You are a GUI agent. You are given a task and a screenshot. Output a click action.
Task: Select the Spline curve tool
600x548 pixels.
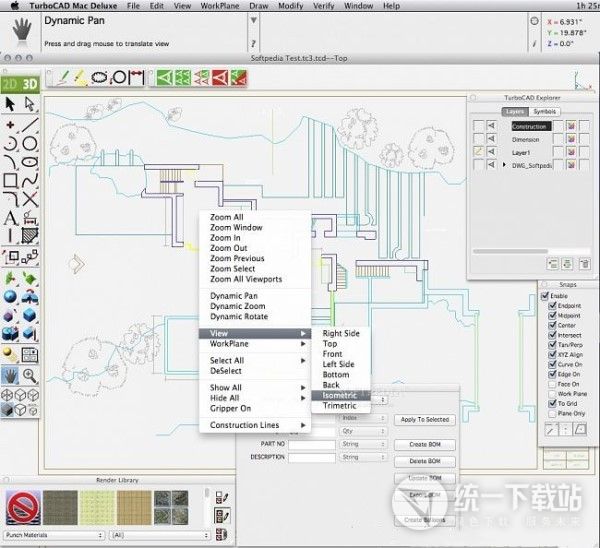[30, 180]
